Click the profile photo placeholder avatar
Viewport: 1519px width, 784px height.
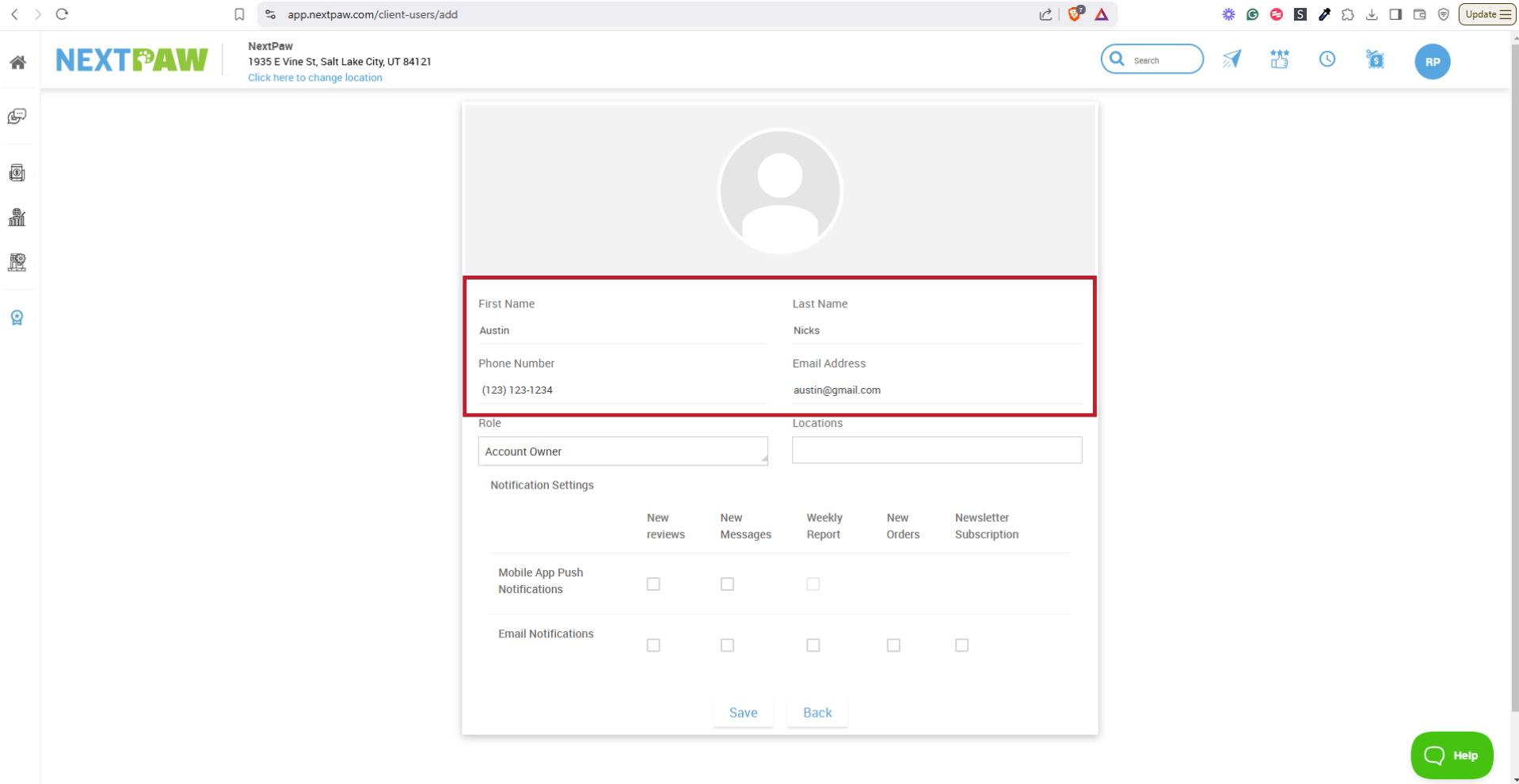tap(780, 192)
